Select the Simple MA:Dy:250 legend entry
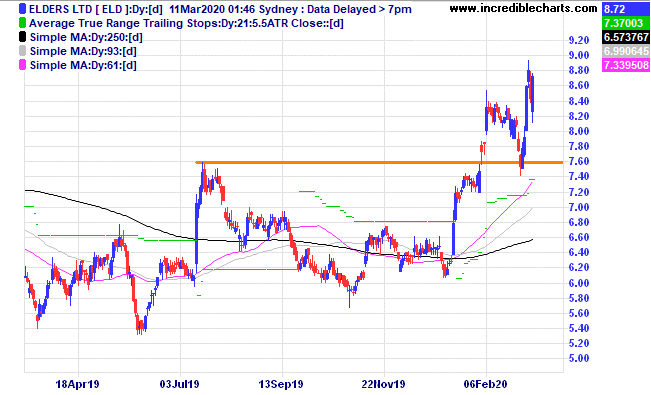Screen dimensions: 651x395 (x=86, y=37)
